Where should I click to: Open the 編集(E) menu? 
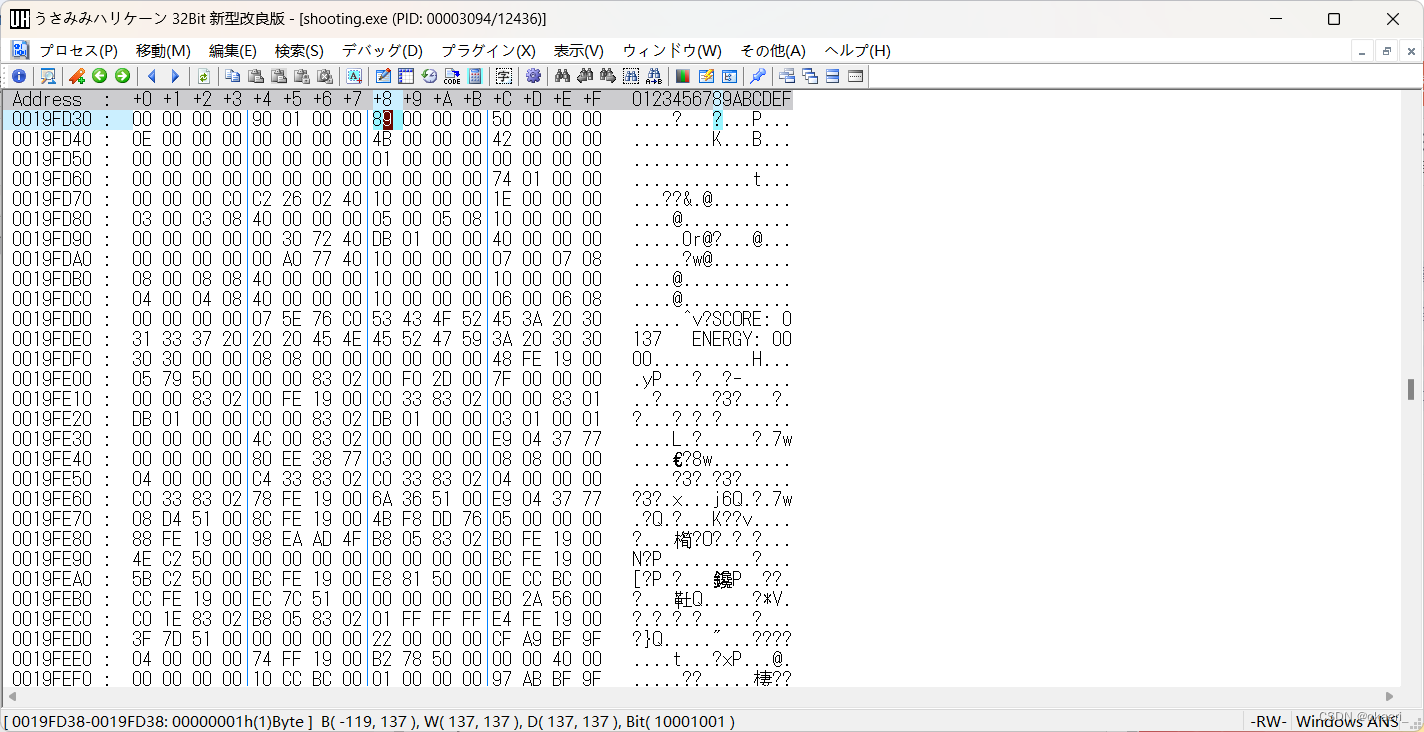[x=233, y=50]
